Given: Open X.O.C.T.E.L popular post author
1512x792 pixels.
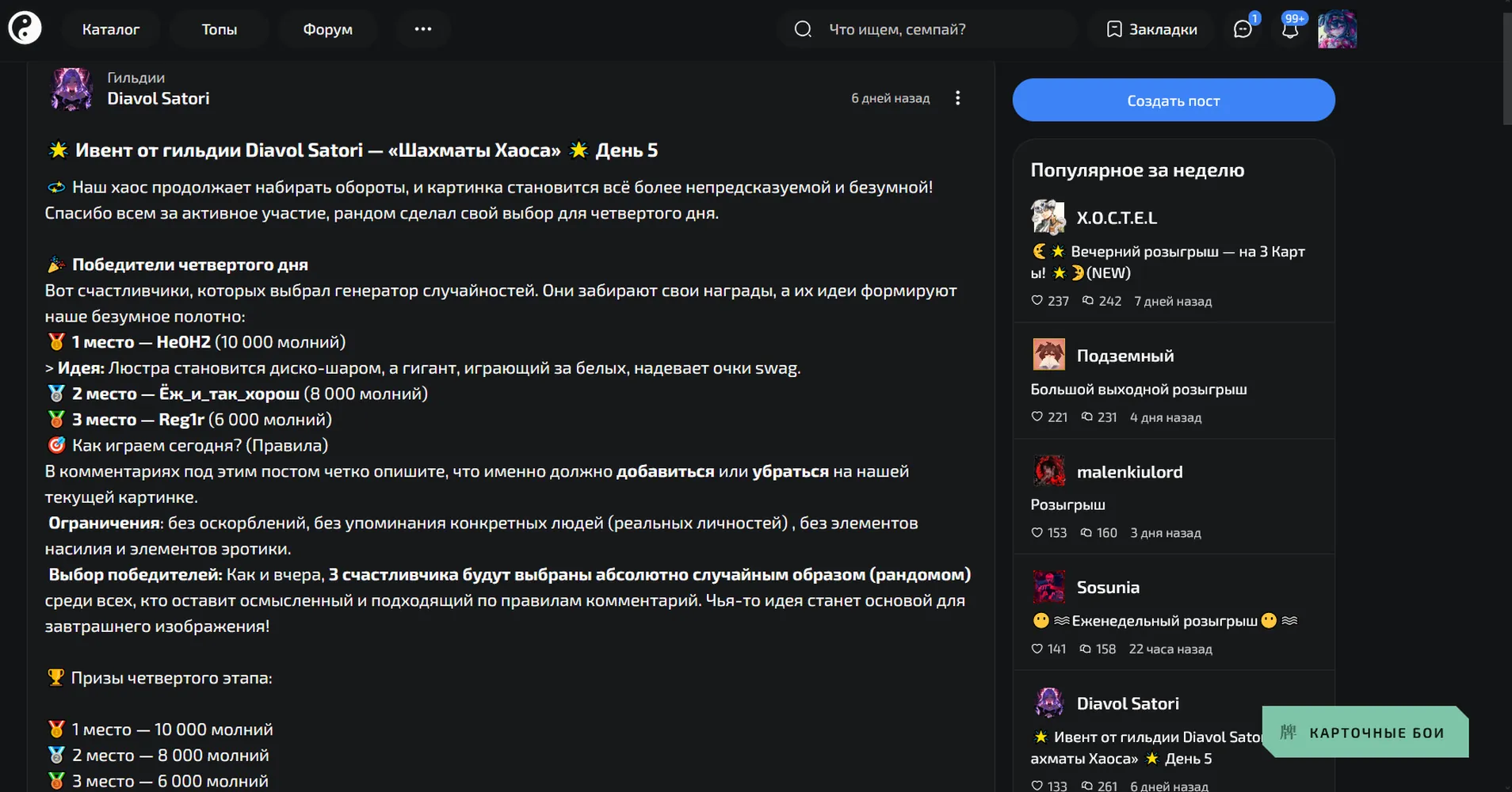Looking at the screenshot, I should 1117,218.
